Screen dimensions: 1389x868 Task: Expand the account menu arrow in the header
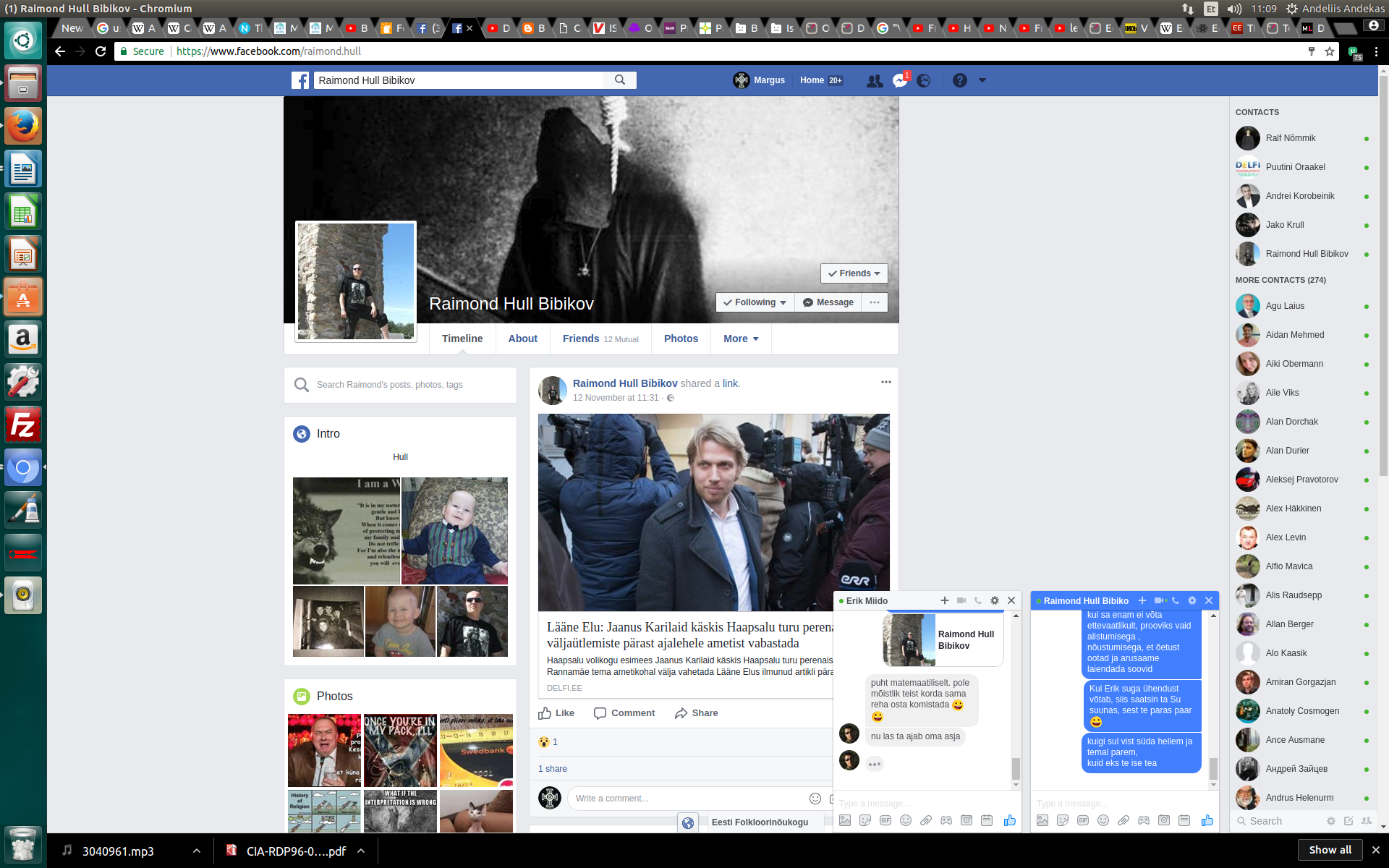[x=982, y=80]
